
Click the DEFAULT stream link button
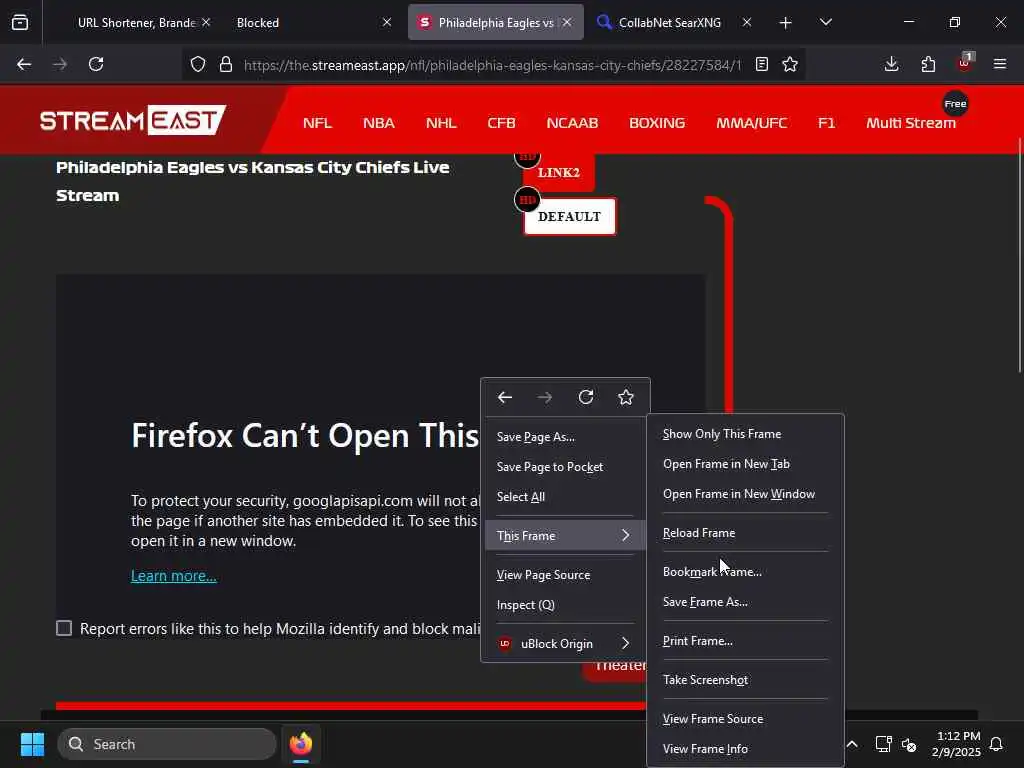[569, 216]
